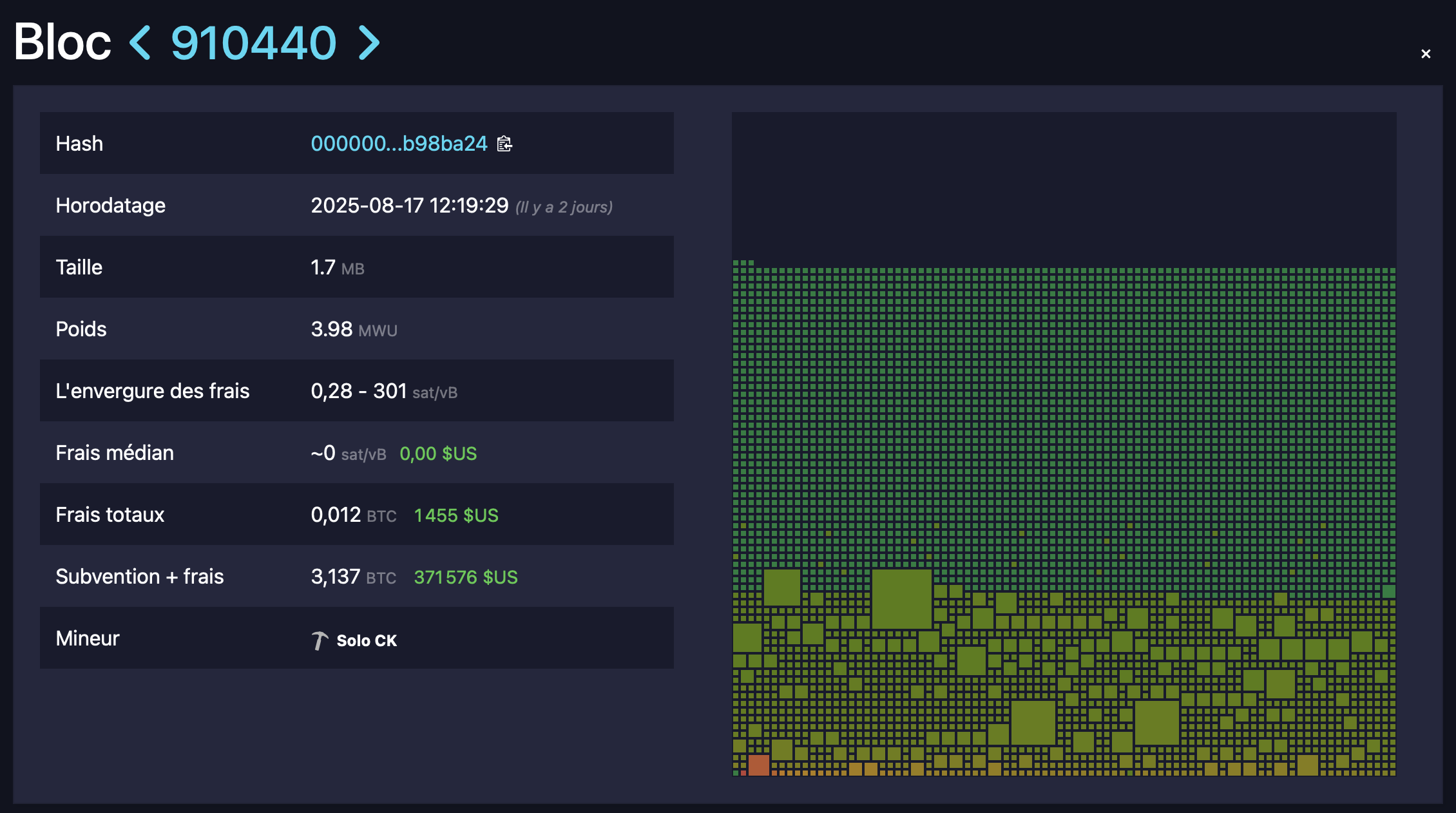Click the teal square at treemap right edge
The height and width of the screenshot is (813, 1456).
[1388, 591]
